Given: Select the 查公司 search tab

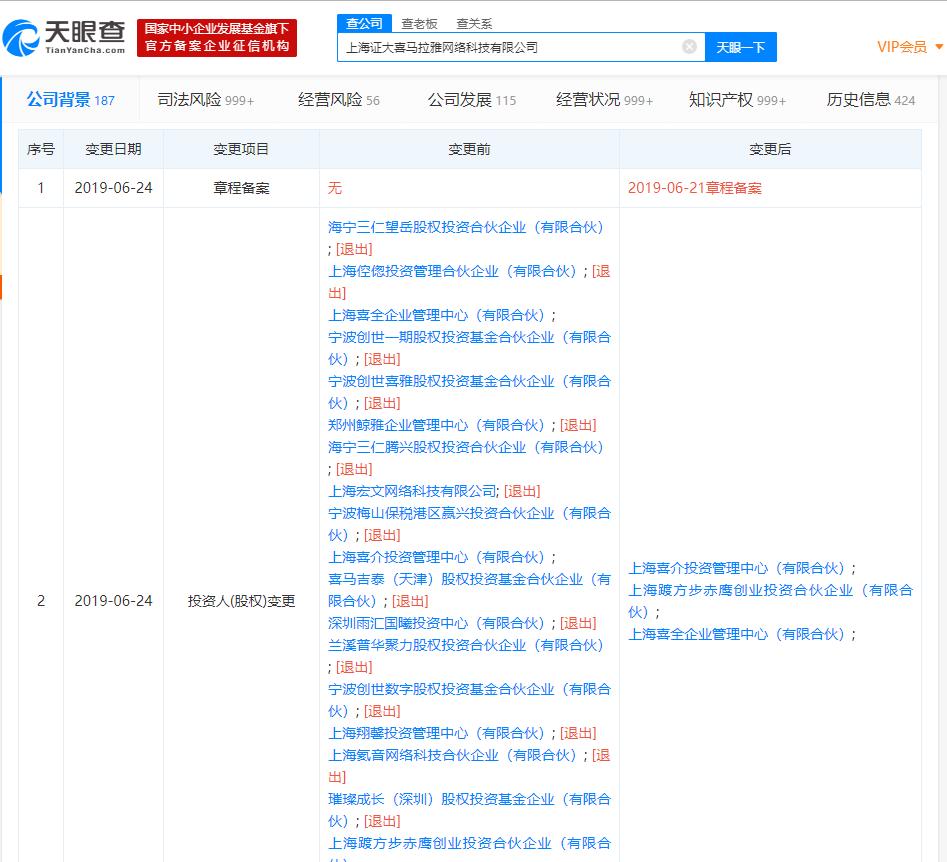Looking at the screenshot, I should [x=365, y=23].
